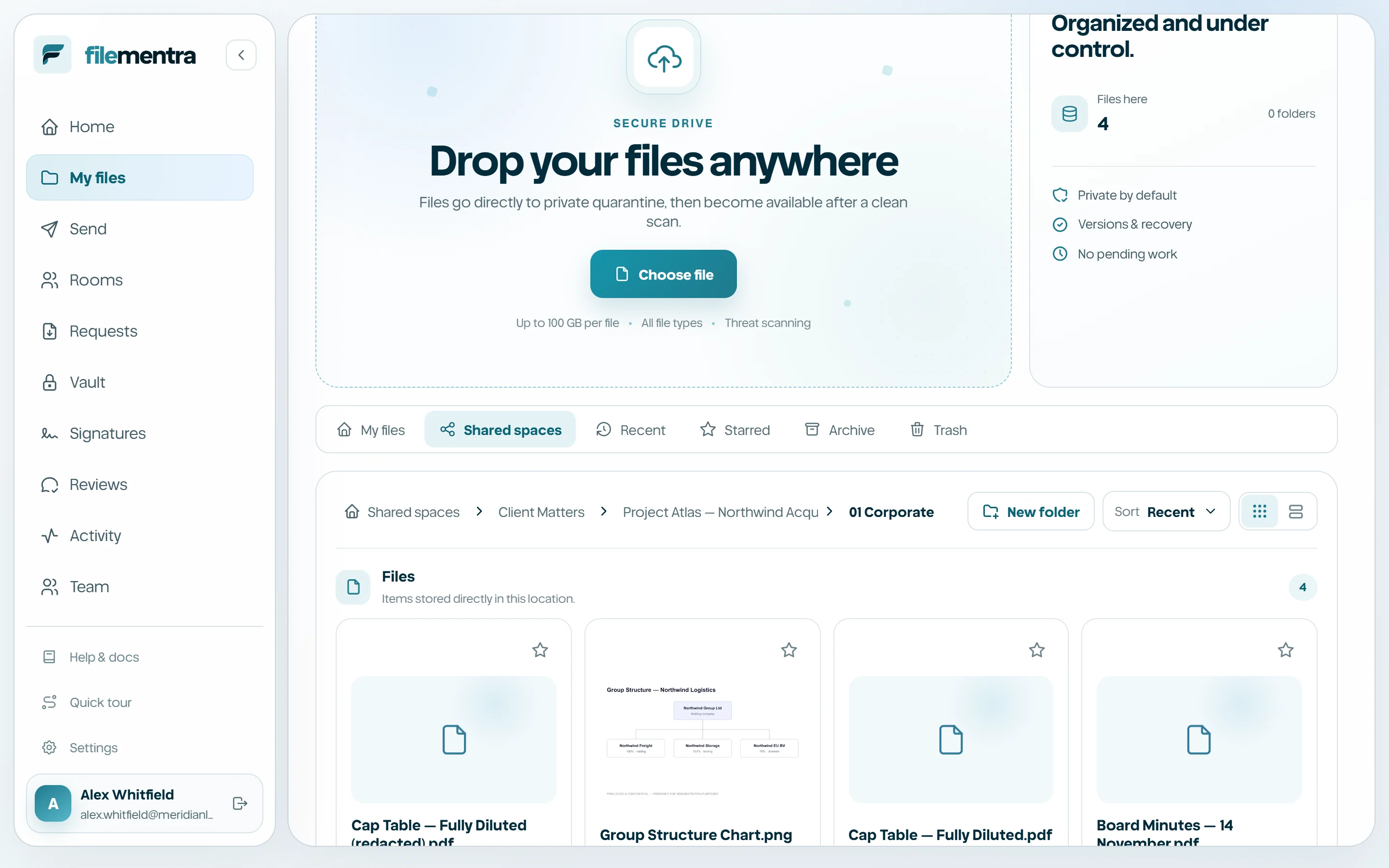Click the home icon in the breadcrumb
Image resolution: width=1389 pixels, height=868 pixels.
352,512
